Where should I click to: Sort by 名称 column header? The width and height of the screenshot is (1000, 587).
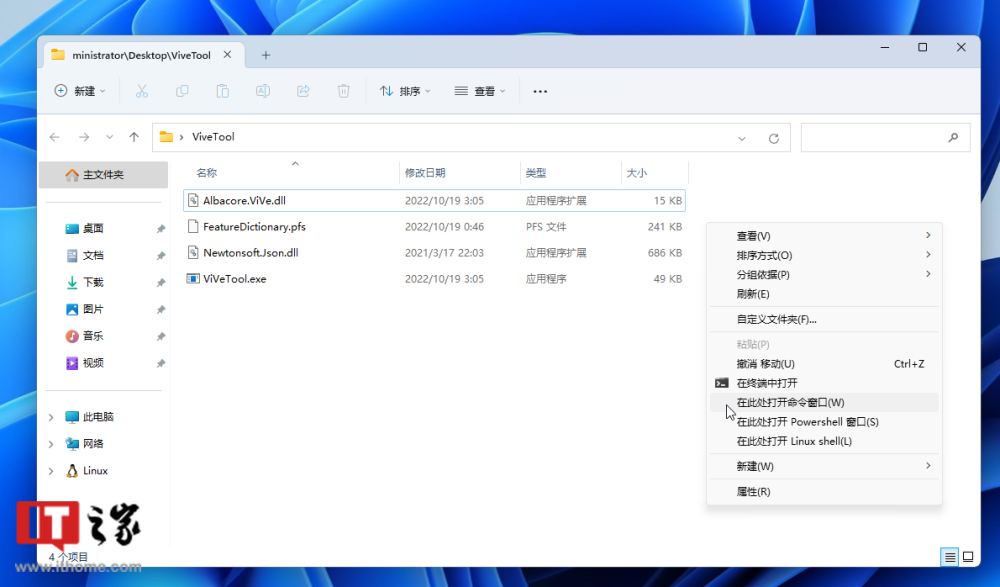tap(207, 173)
